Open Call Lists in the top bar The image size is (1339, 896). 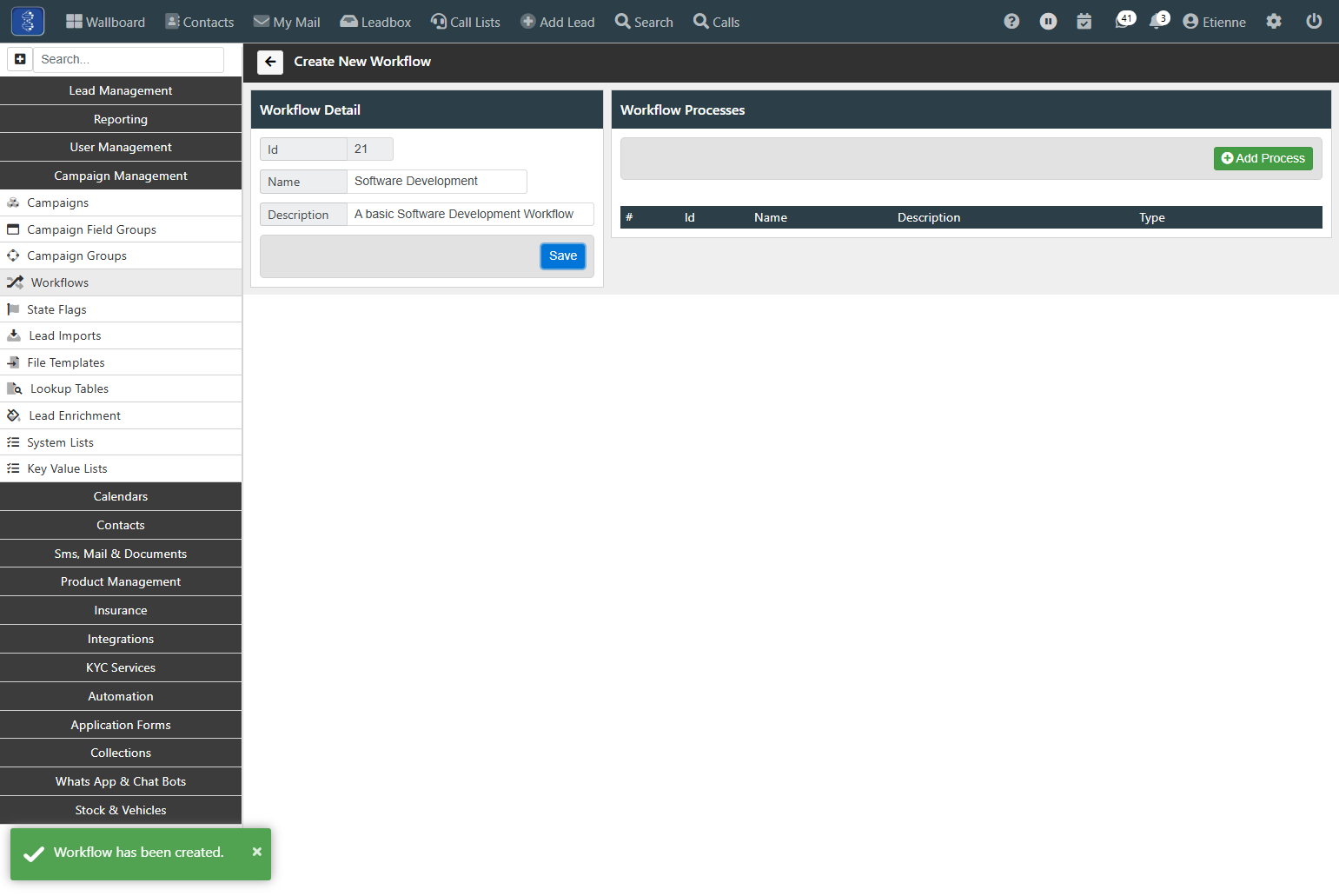466,22
